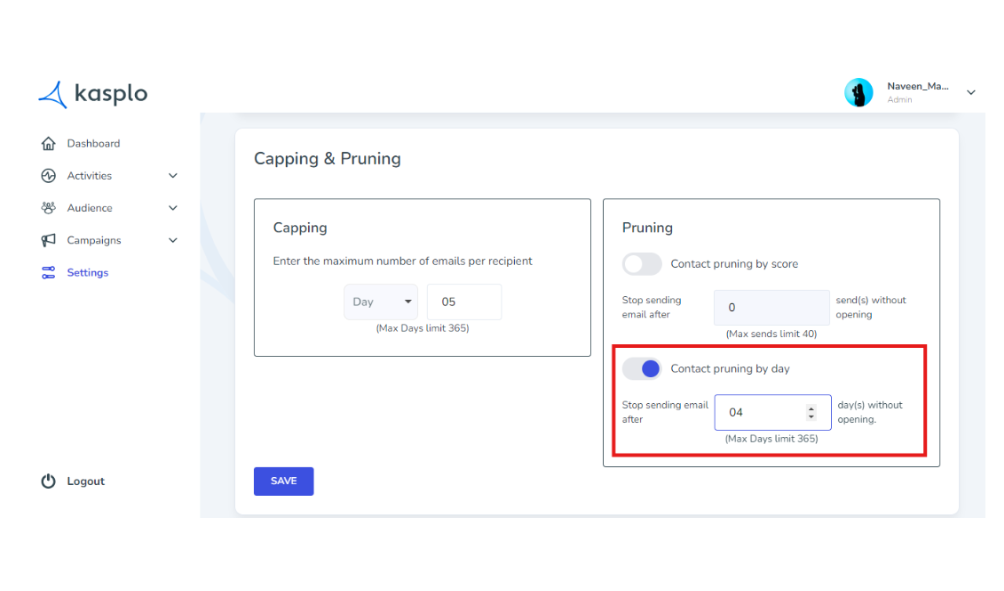Increase pruning days with stepper arrow
This screenshot has height=591, width=1004.
[x=811, y=409]
